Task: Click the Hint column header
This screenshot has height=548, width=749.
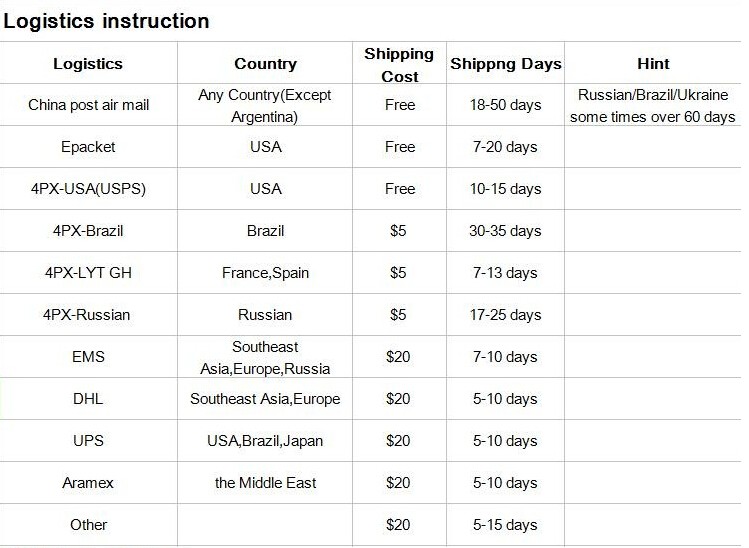Action: coord(652,63)
